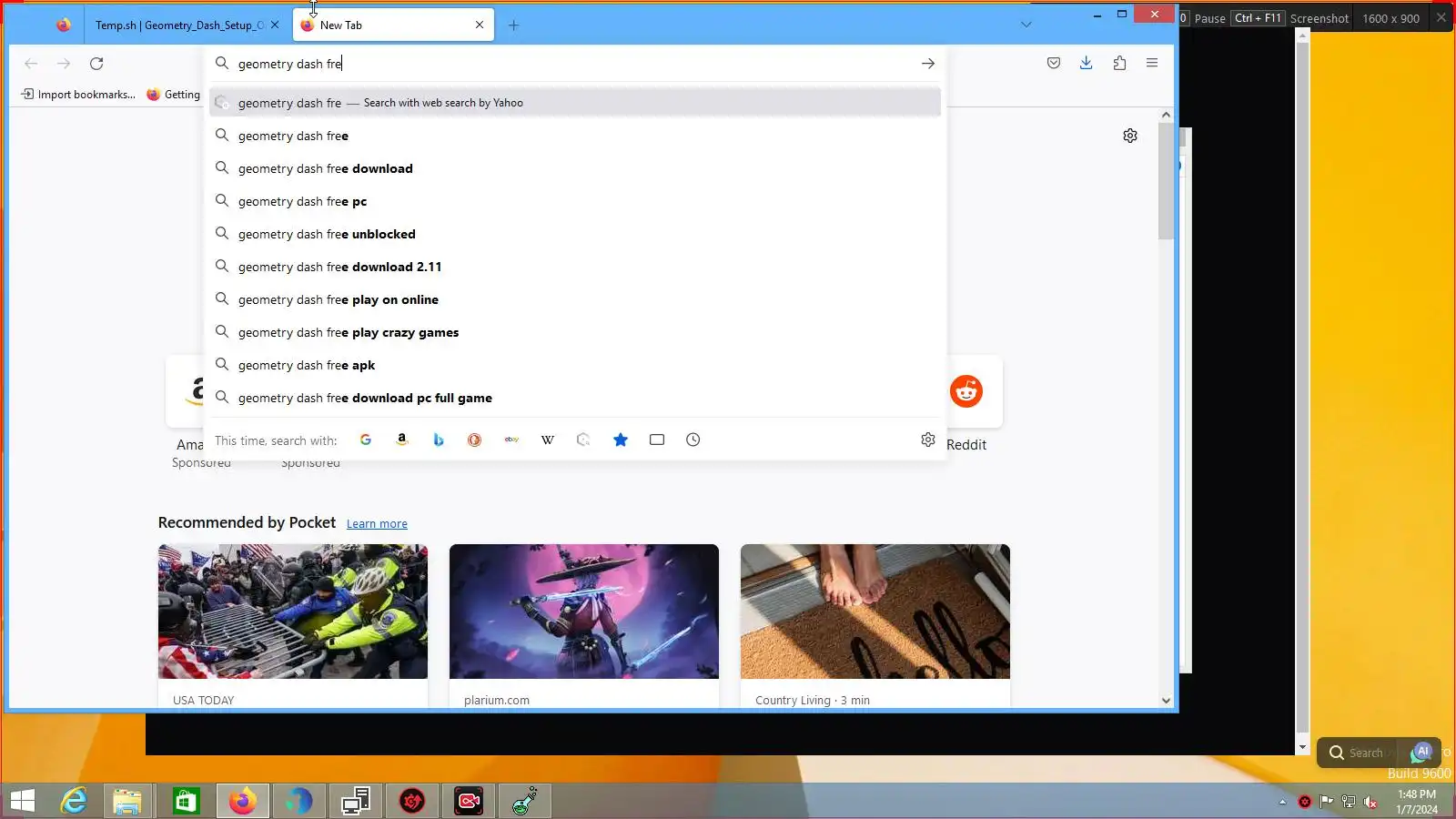1456x819 pixels.
Task: Open the Getting Started bookmark
Action: [174, 95]
